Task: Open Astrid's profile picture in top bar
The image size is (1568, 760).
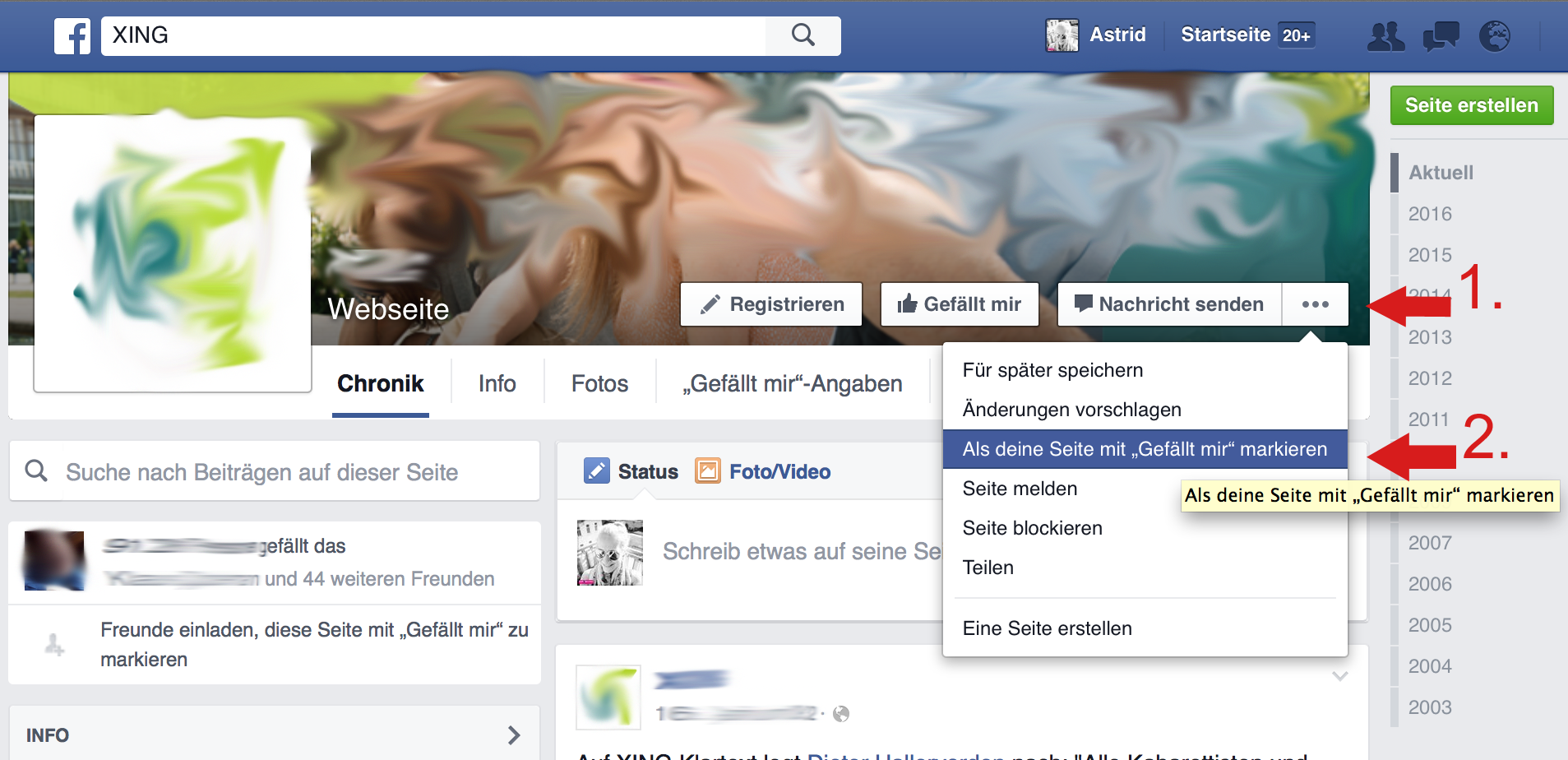Action: point(1062,35)
